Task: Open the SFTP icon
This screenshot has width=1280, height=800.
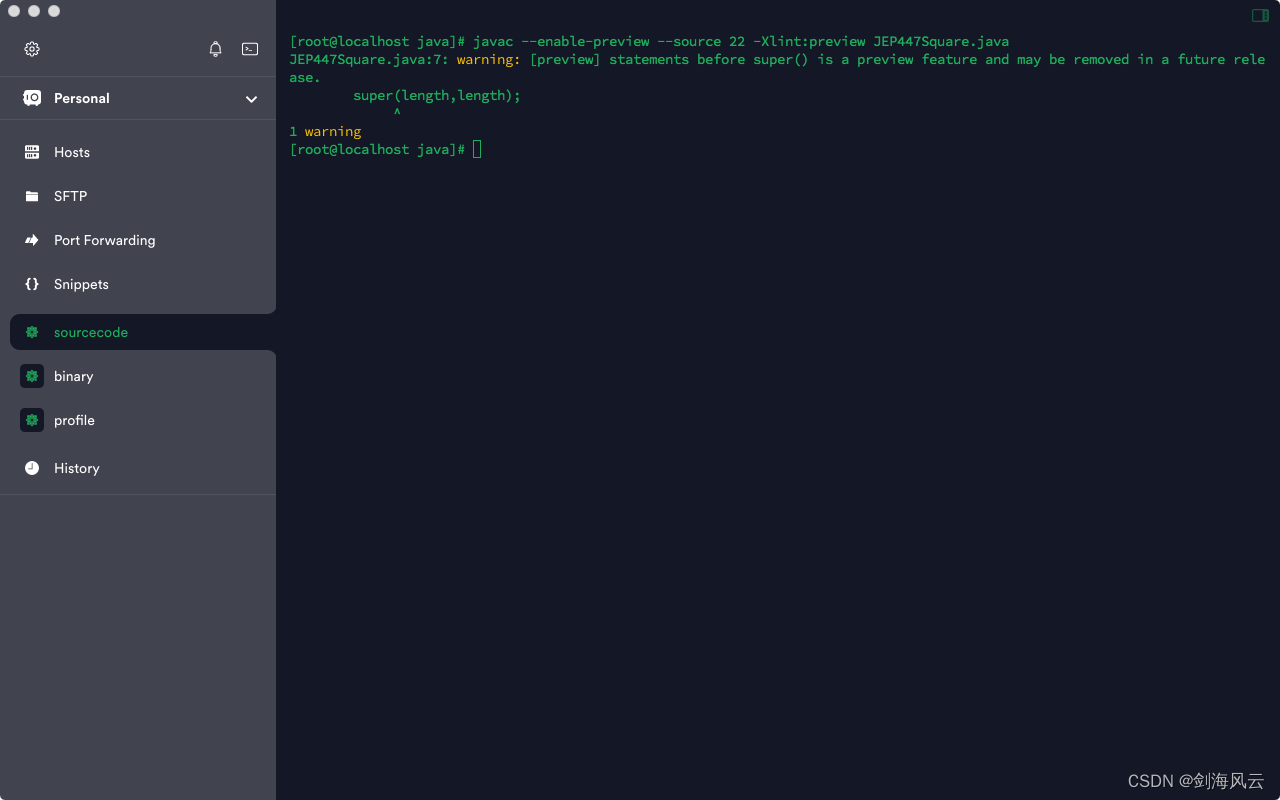Action: (31, 196)
